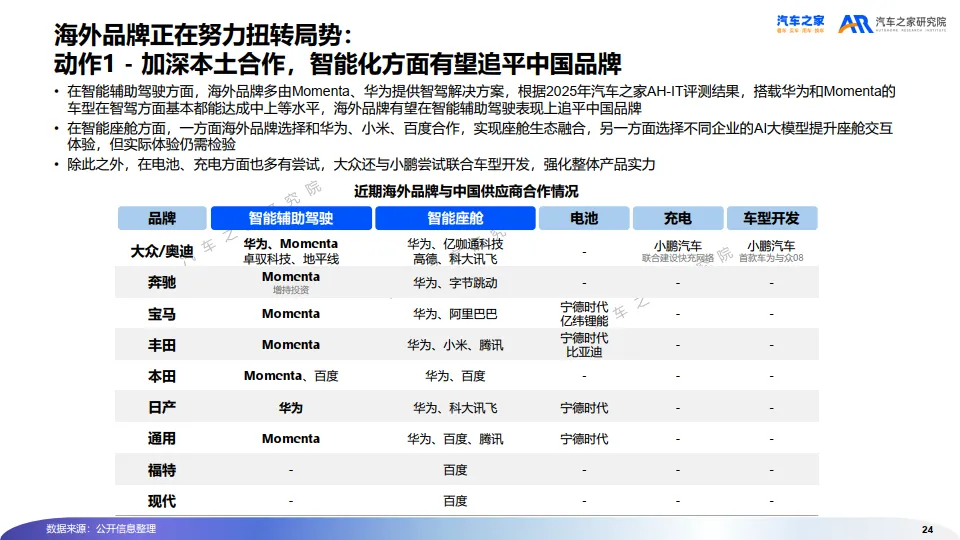Click the 奔驰 brand row label

point(162,282)
